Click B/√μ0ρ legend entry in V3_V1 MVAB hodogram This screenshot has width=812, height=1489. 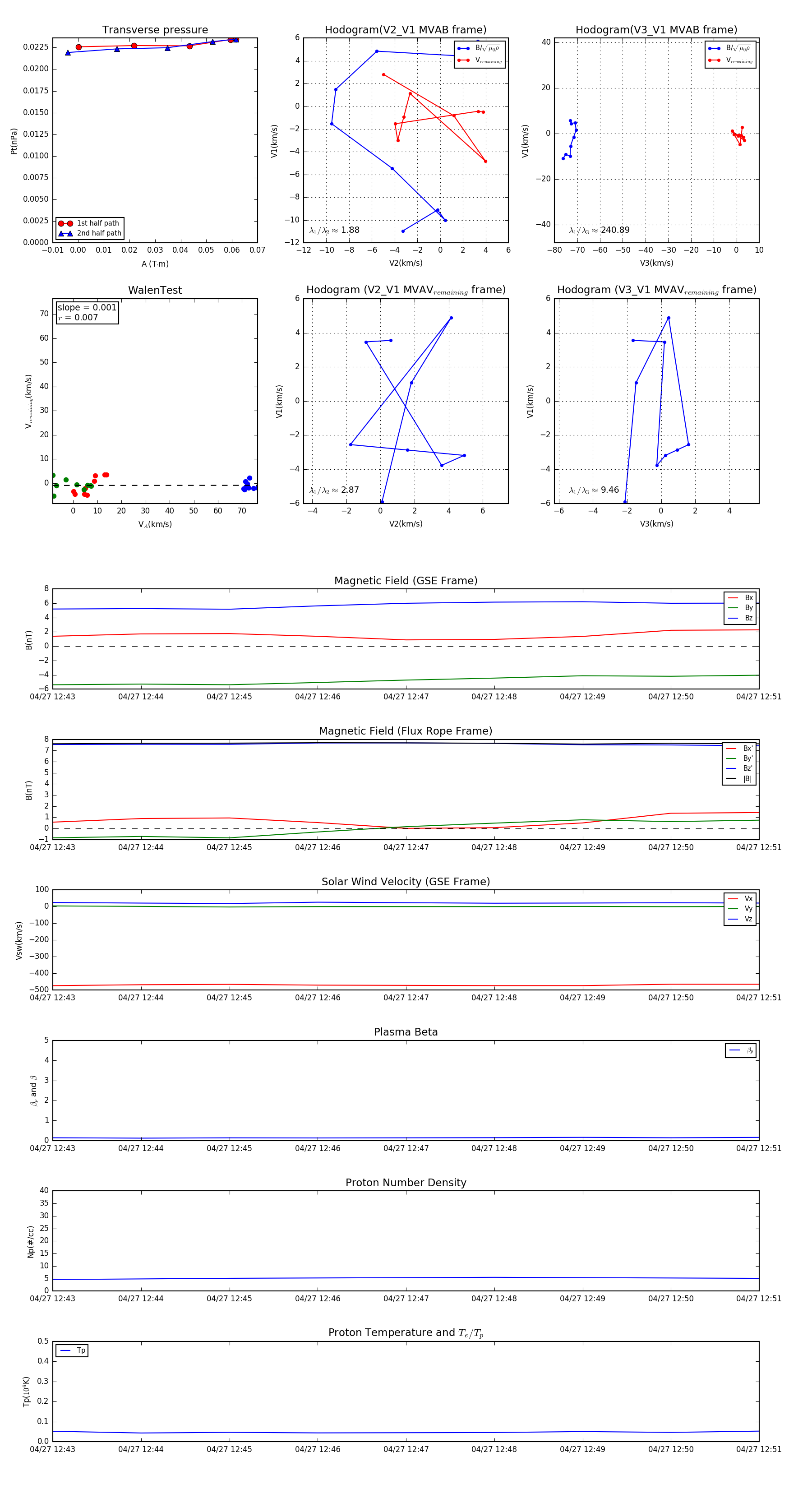tap(730, 49)
